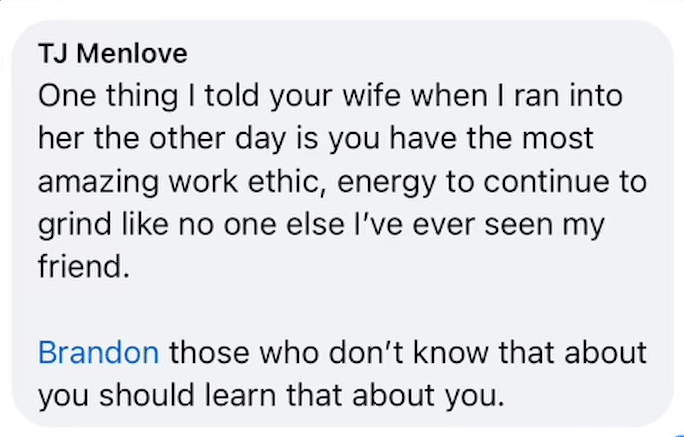This screenshot has width=684, height=437.
Task: Click the words "energy to continue to"
Action: (492, 182)
